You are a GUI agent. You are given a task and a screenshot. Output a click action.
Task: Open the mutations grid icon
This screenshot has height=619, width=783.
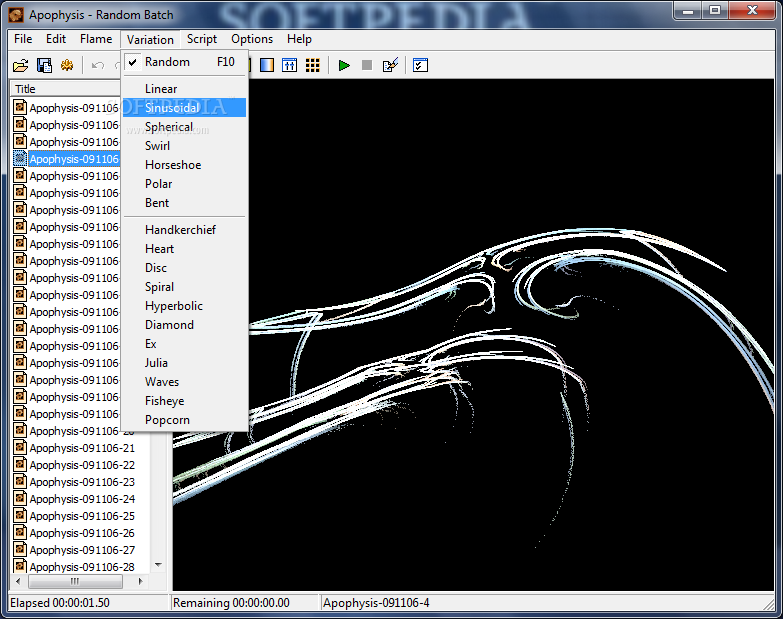click(x=313, y=65)
